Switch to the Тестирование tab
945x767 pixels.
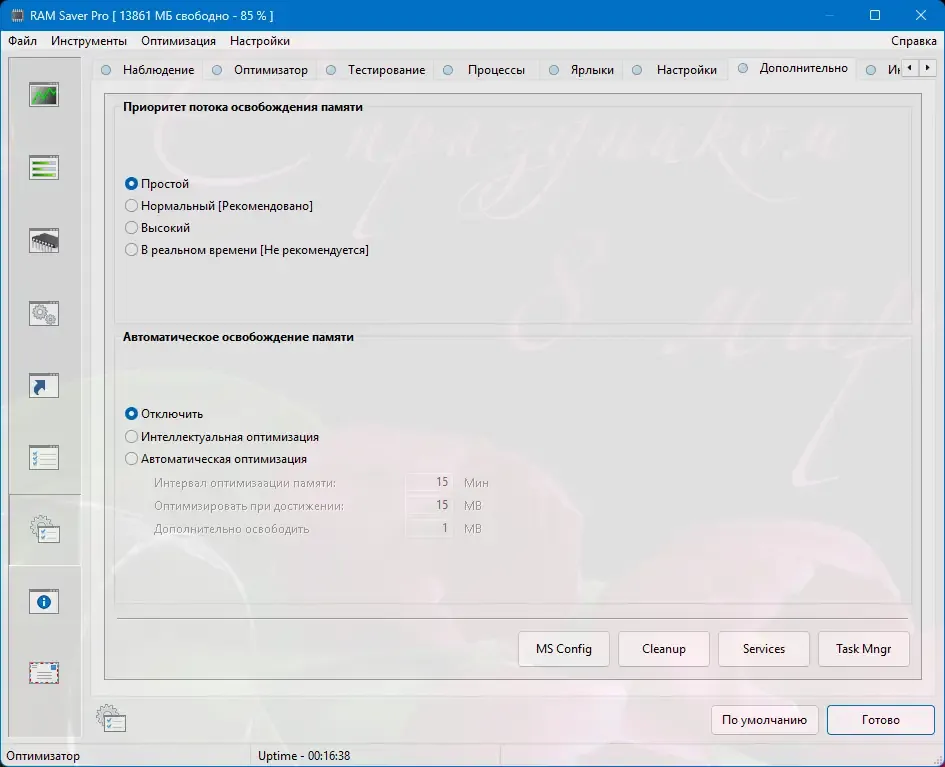click(x=376, y=70)
